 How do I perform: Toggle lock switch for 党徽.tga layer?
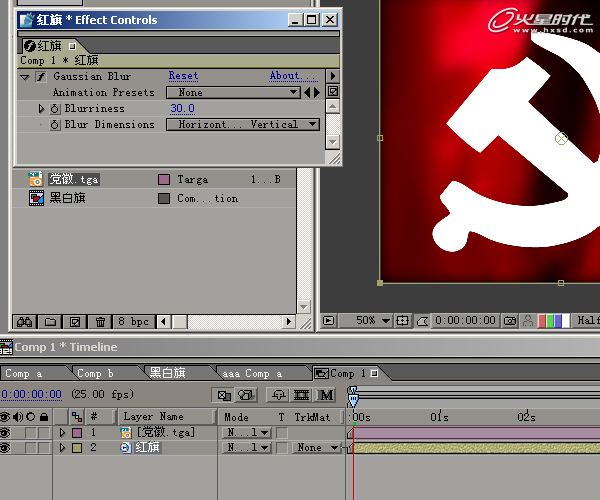(44, 433)
